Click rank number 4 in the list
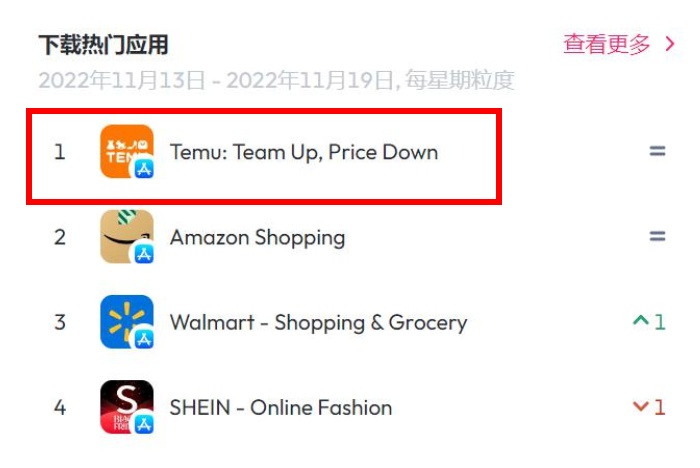The image size is (700, 468). [x=60, y=407]
